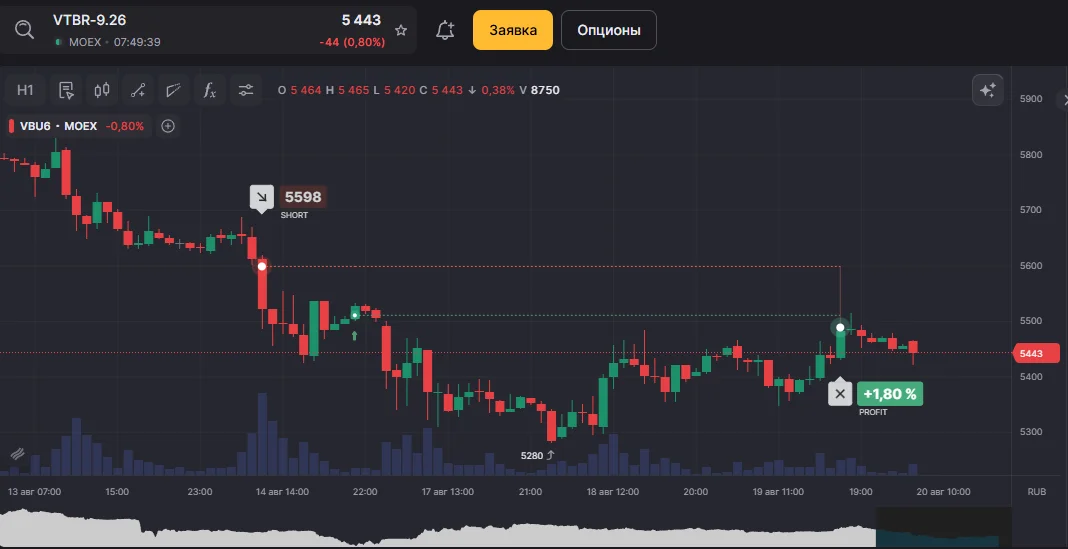Open the instrument search magnifier icon
Viewport: 1068px width, 549px height.
[x=25, y=30]
